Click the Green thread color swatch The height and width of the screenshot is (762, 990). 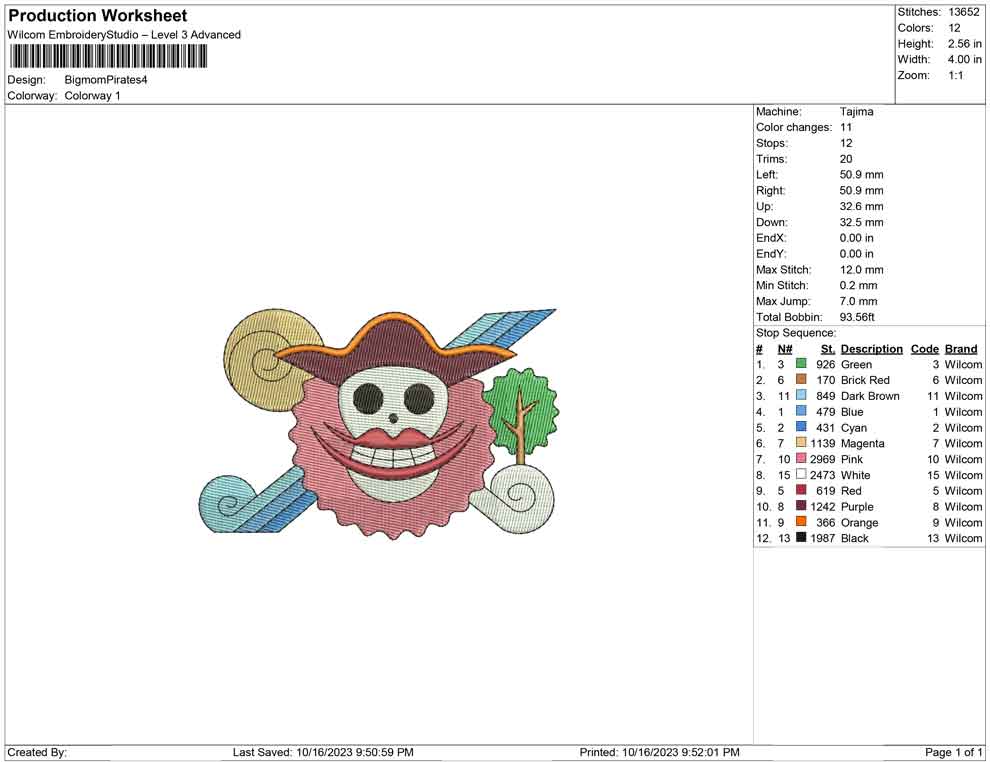801,364
